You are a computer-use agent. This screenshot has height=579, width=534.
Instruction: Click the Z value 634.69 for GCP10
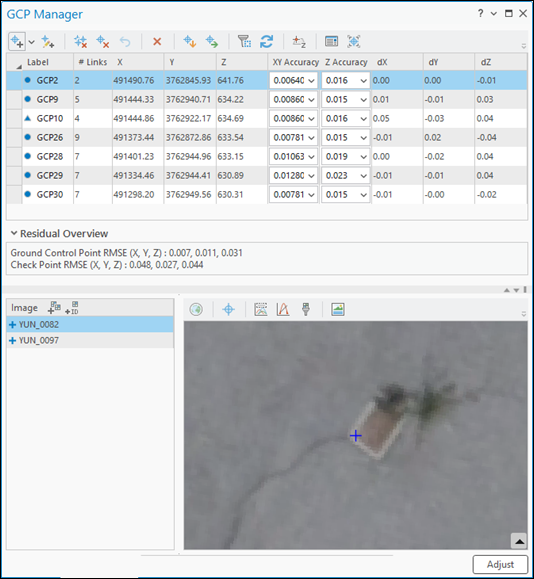click(x=230, y=119)
